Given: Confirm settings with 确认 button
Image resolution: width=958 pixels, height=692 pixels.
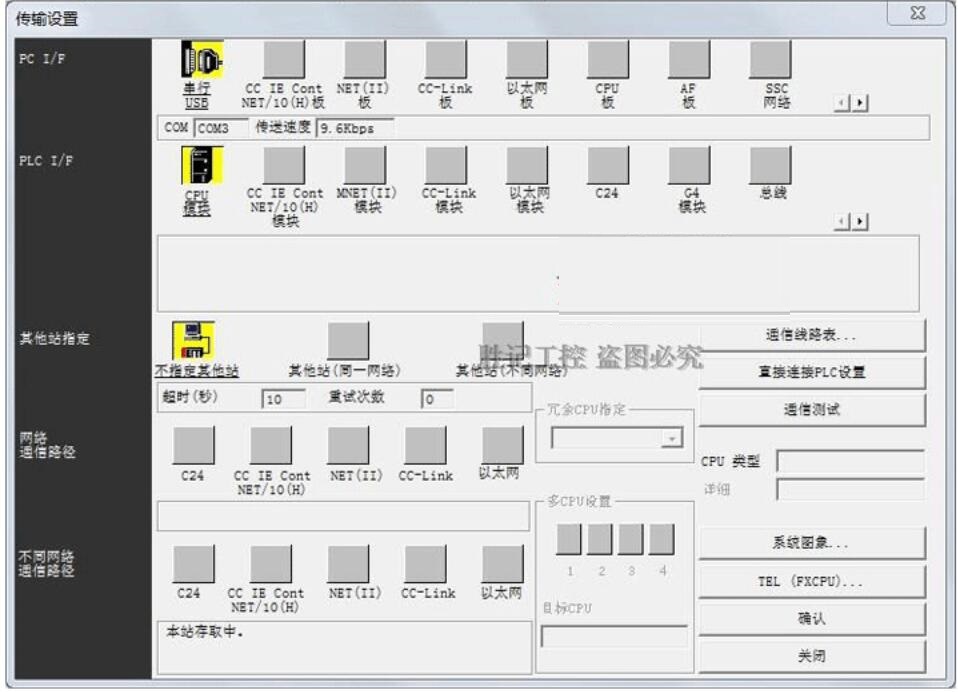Looking at the screenshot, I should pos(812,619).
